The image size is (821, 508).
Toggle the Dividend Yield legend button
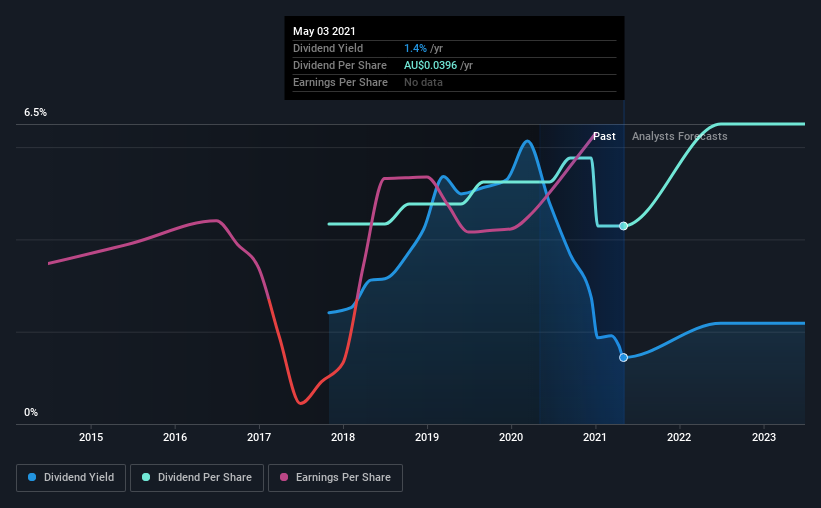coord(71,478)
